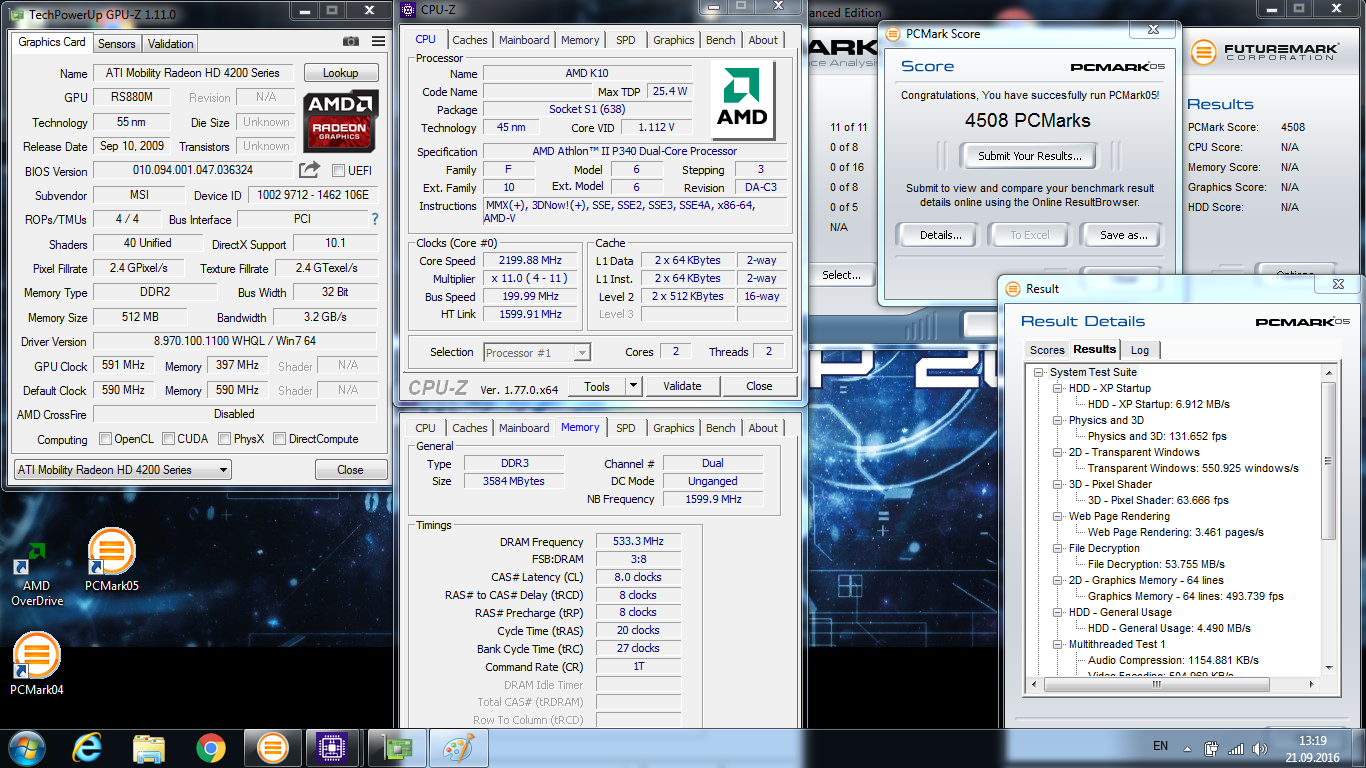The image size is (1366, 768).
Task: Select the PCMark05 desktop icon
Action: point(112,560)
